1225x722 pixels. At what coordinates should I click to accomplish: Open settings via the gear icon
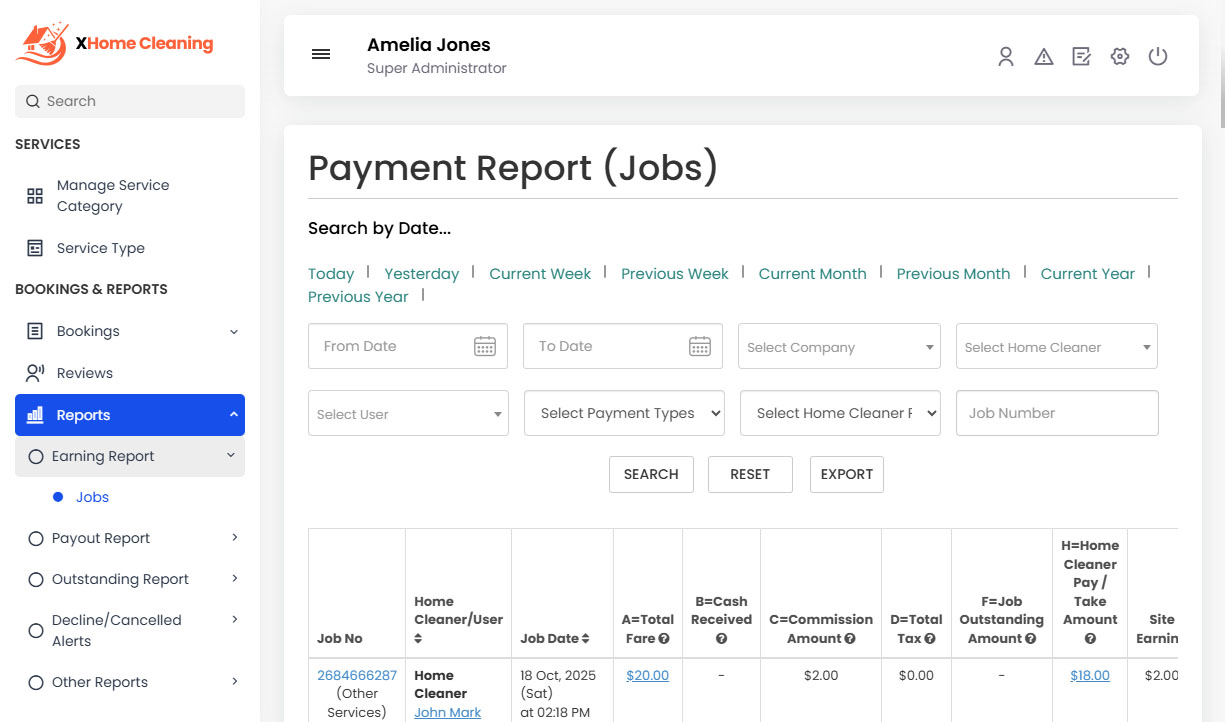[1120, 57]
